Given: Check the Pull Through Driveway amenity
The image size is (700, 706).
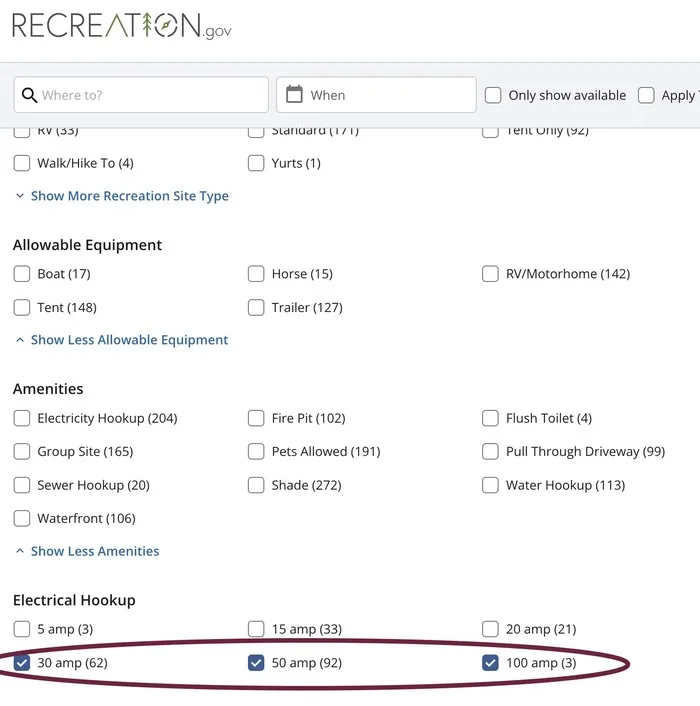Looking at the screenshot, I should (x=490, y=452).
